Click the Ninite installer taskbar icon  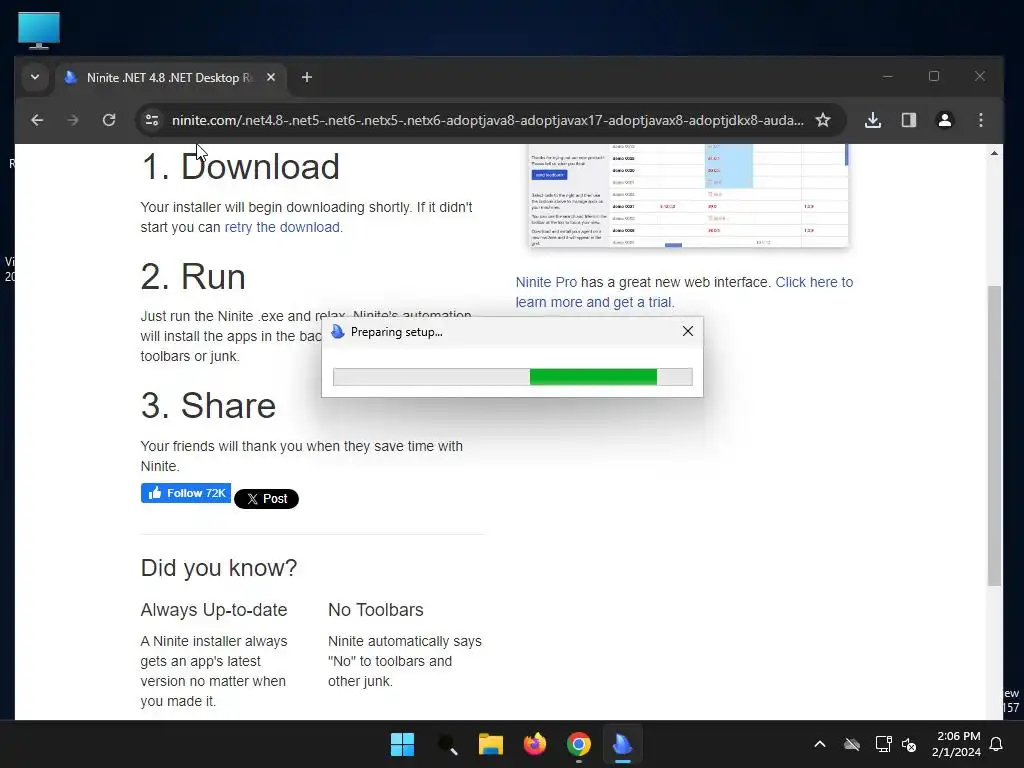(x=623, y=744)
